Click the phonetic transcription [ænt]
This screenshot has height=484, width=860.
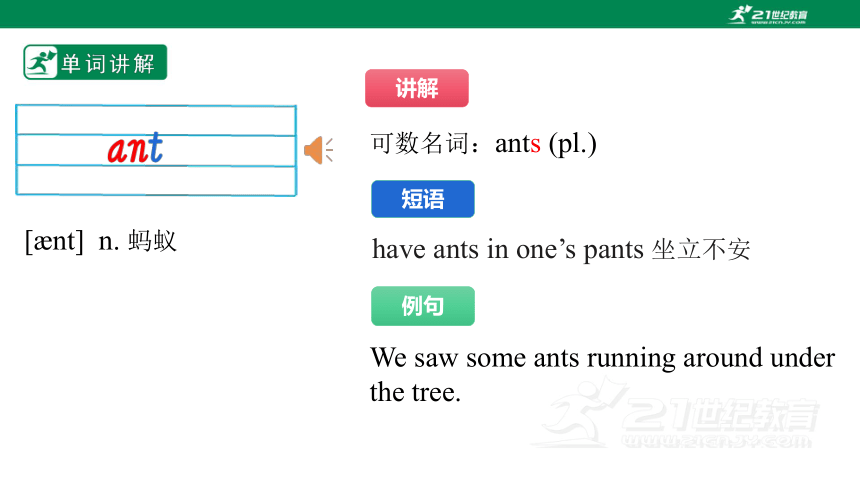(x=54, y=241)
